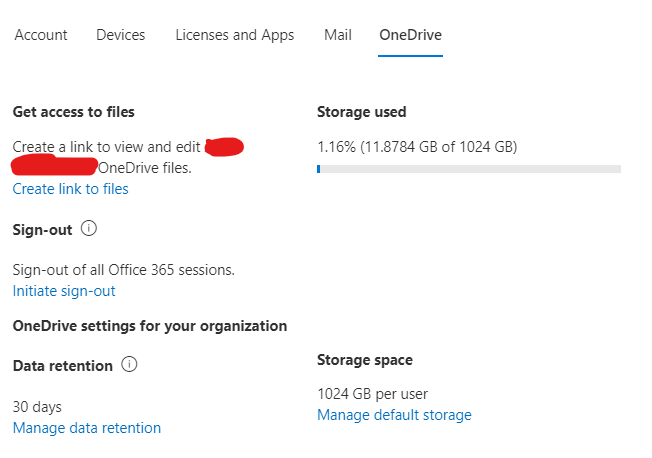Viewport: 652px width, 458px height.
Task: Click Create link to files
Action: pyautogui.click(x=71, y=189)
